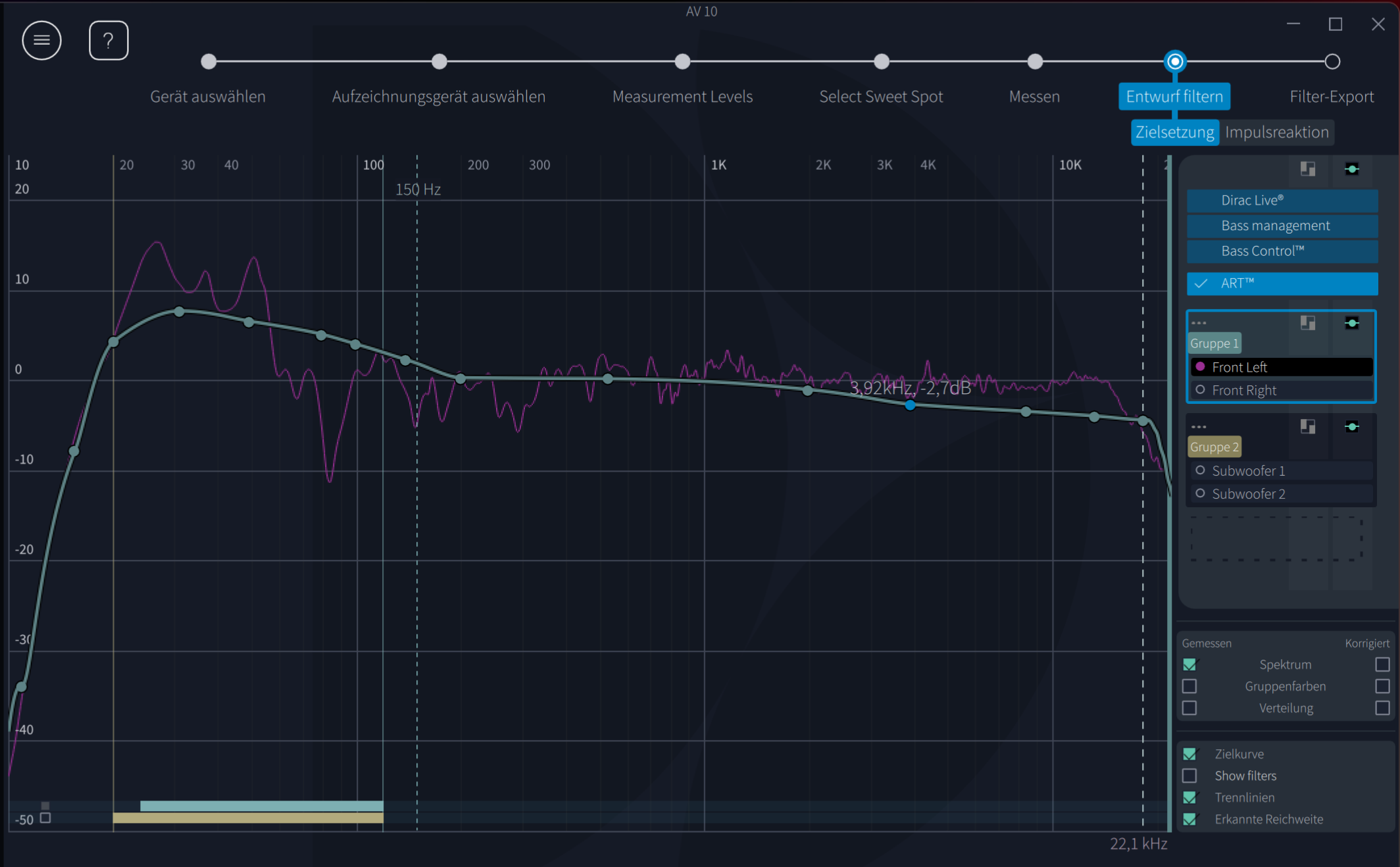Select the Dirac Live mode button

tap(1282, 200)
